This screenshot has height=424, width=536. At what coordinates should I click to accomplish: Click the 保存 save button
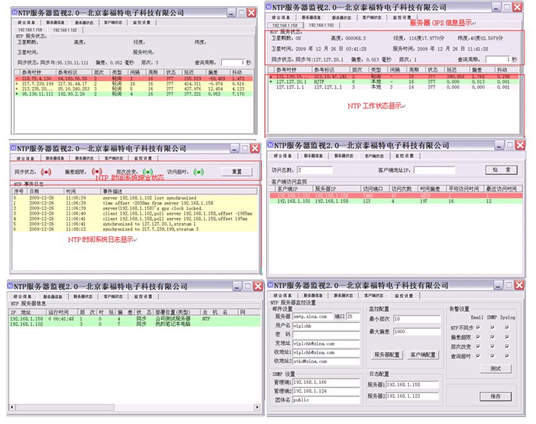click(496, 396)
